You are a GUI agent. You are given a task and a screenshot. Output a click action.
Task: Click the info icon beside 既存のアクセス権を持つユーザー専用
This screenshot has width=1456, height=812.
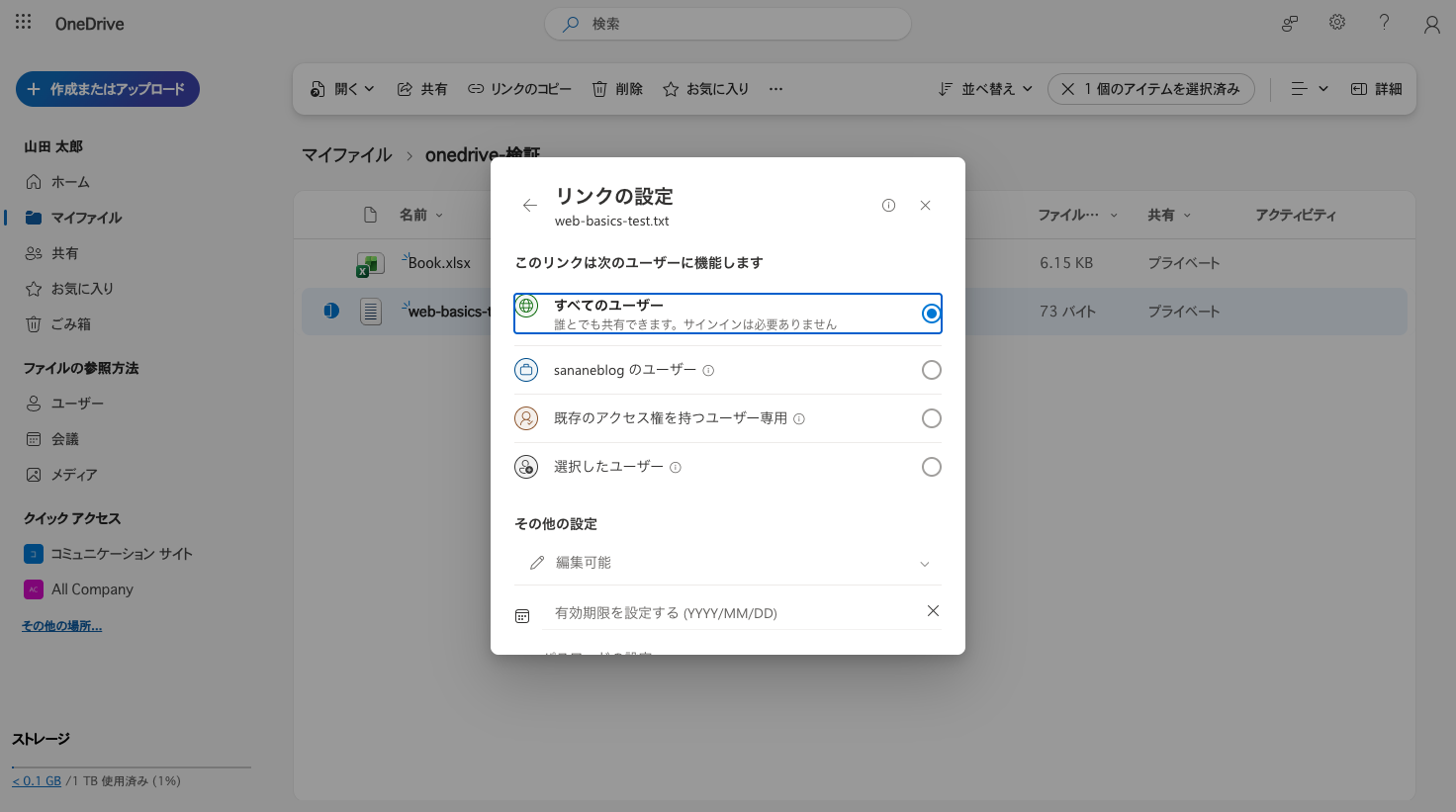799,419
